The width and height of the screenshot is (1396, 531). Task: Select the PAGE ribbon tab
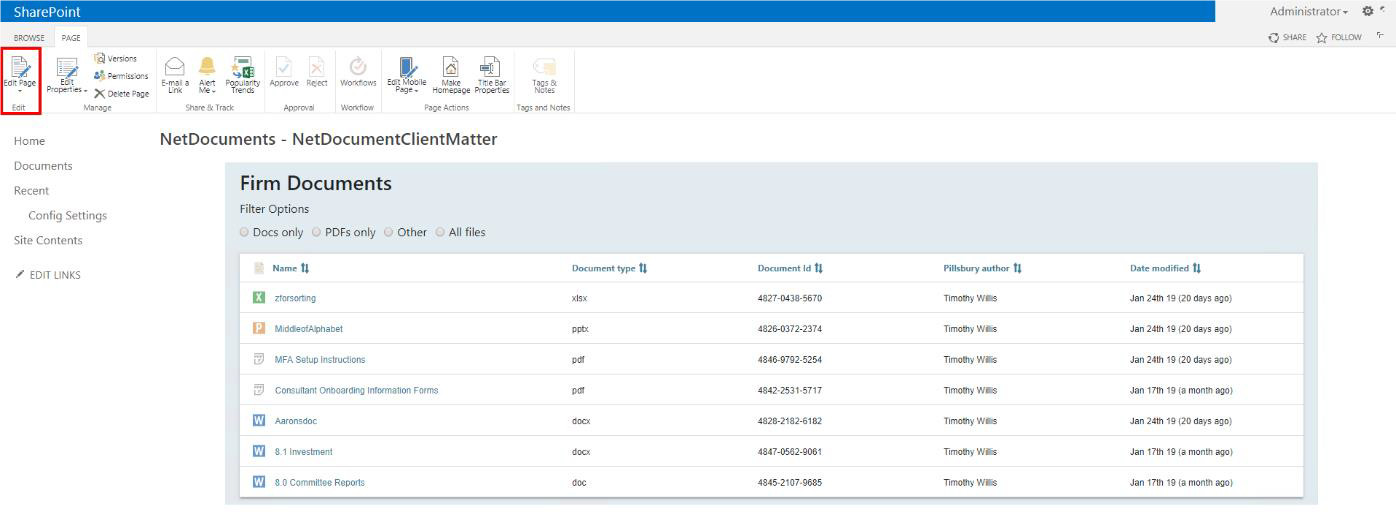70,38
